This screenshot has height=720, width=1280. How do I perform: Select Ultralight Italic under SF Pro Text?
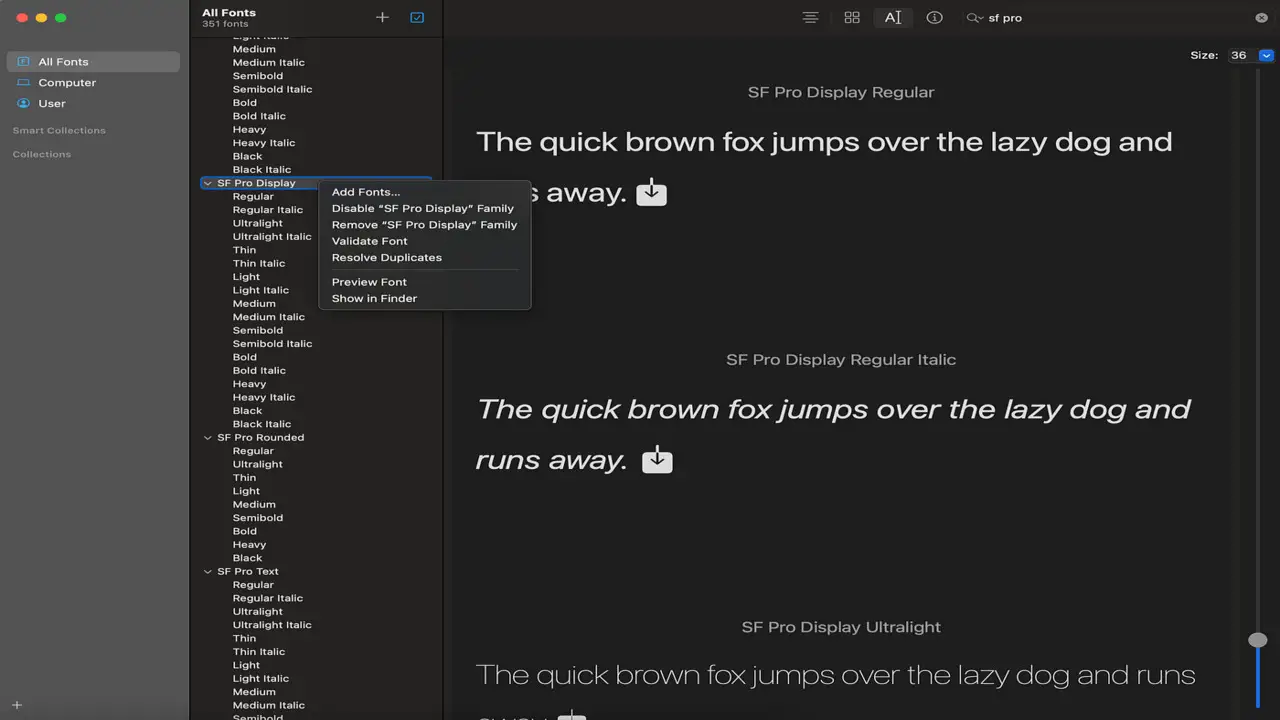[x=272, y=625]
